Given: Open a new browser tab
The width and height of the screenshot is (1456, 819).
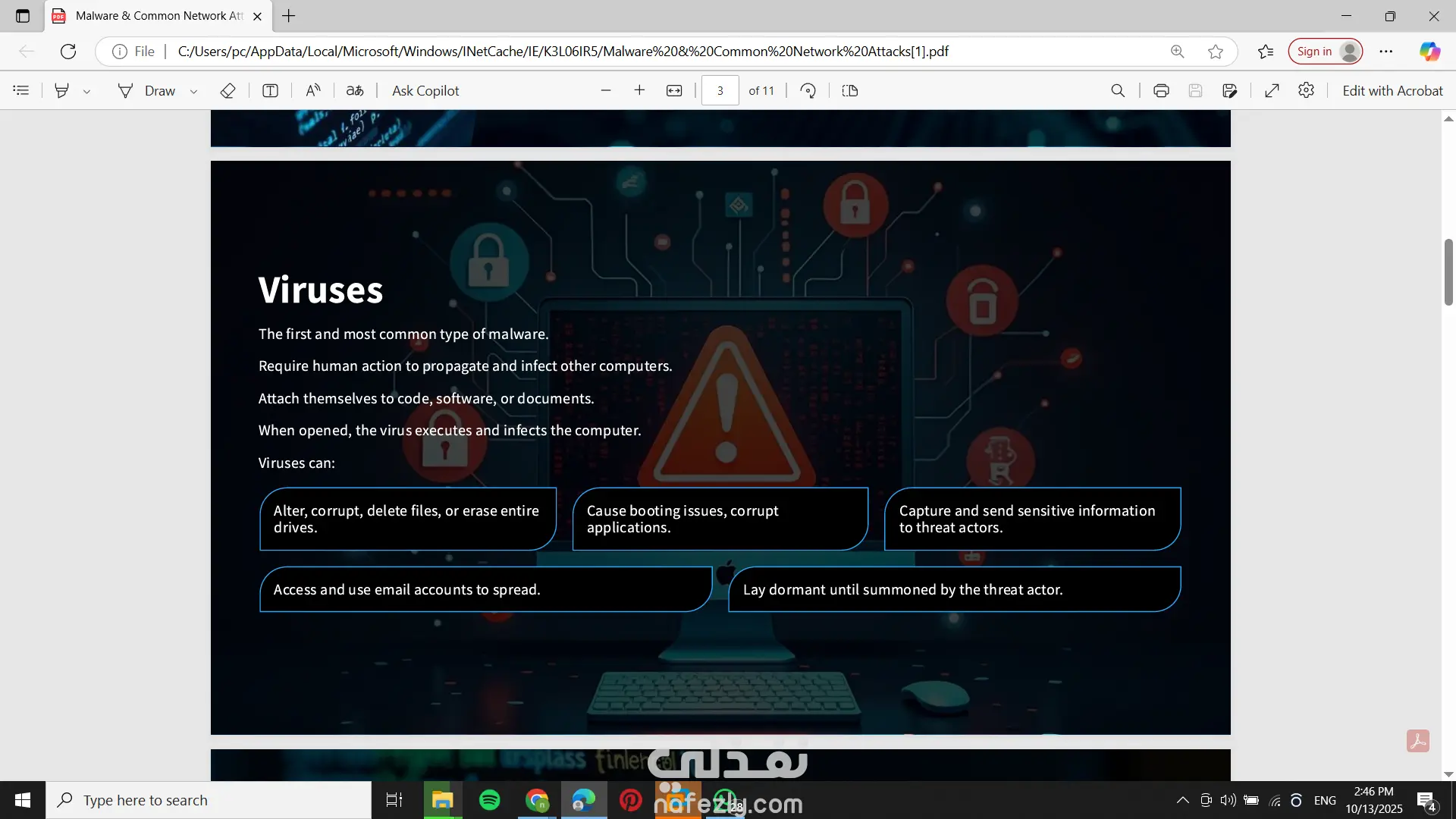Looking at the screenshot, I should (289, 15).
